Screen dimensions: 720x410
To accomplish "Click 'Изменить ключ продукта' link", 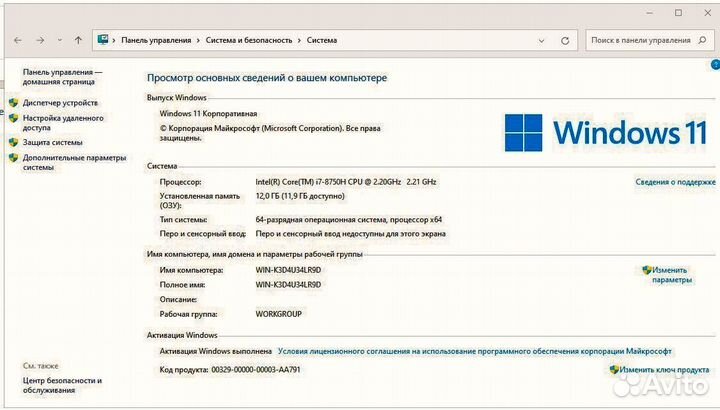I will 664,370.
